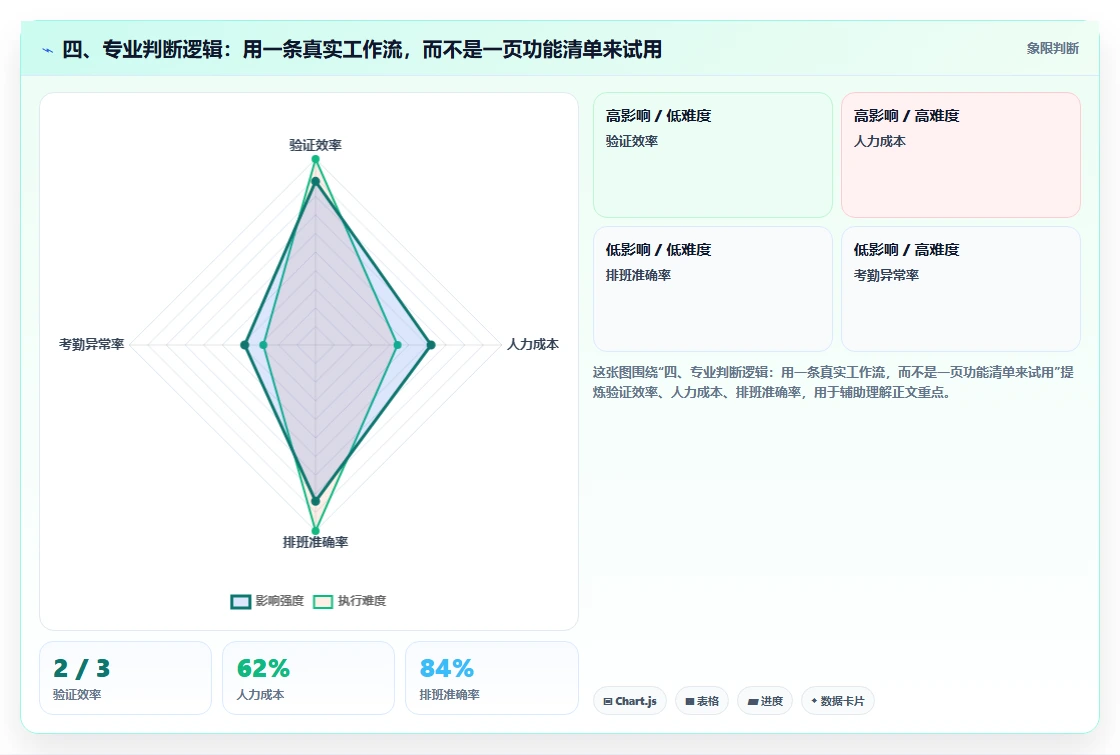
Task: Click the 影响强度 data point on 人力成本 axis
Action: click(431, 345)
